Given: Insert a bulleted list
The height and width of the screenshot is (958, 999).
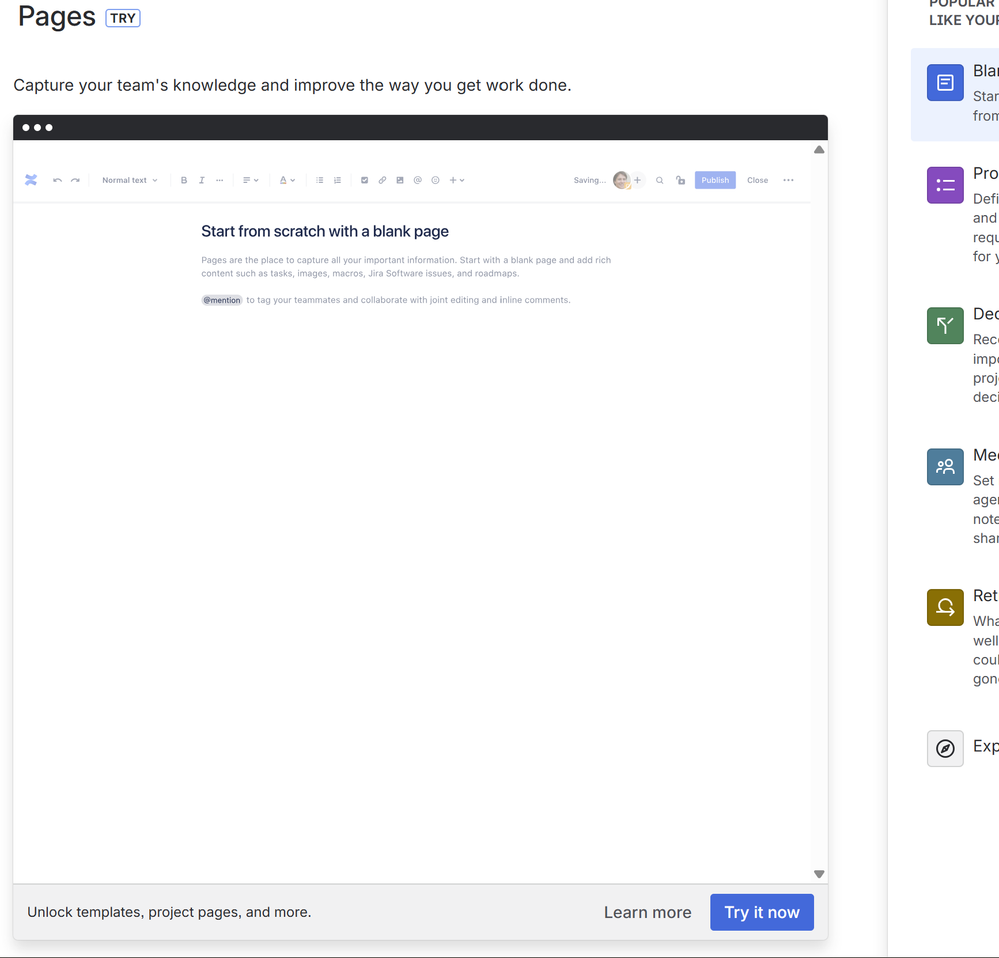Looking at the screenshot, I should tap(319, 180).
